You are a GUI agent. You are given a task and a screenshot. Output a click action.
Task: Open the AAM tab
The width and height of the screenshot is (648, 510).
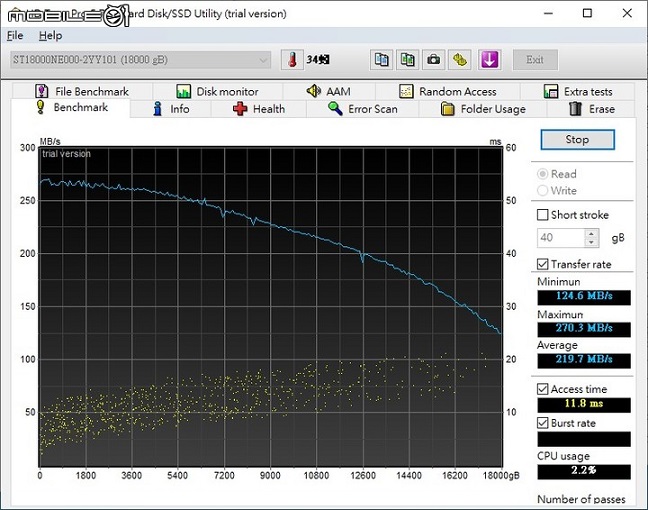pos(329,91)
